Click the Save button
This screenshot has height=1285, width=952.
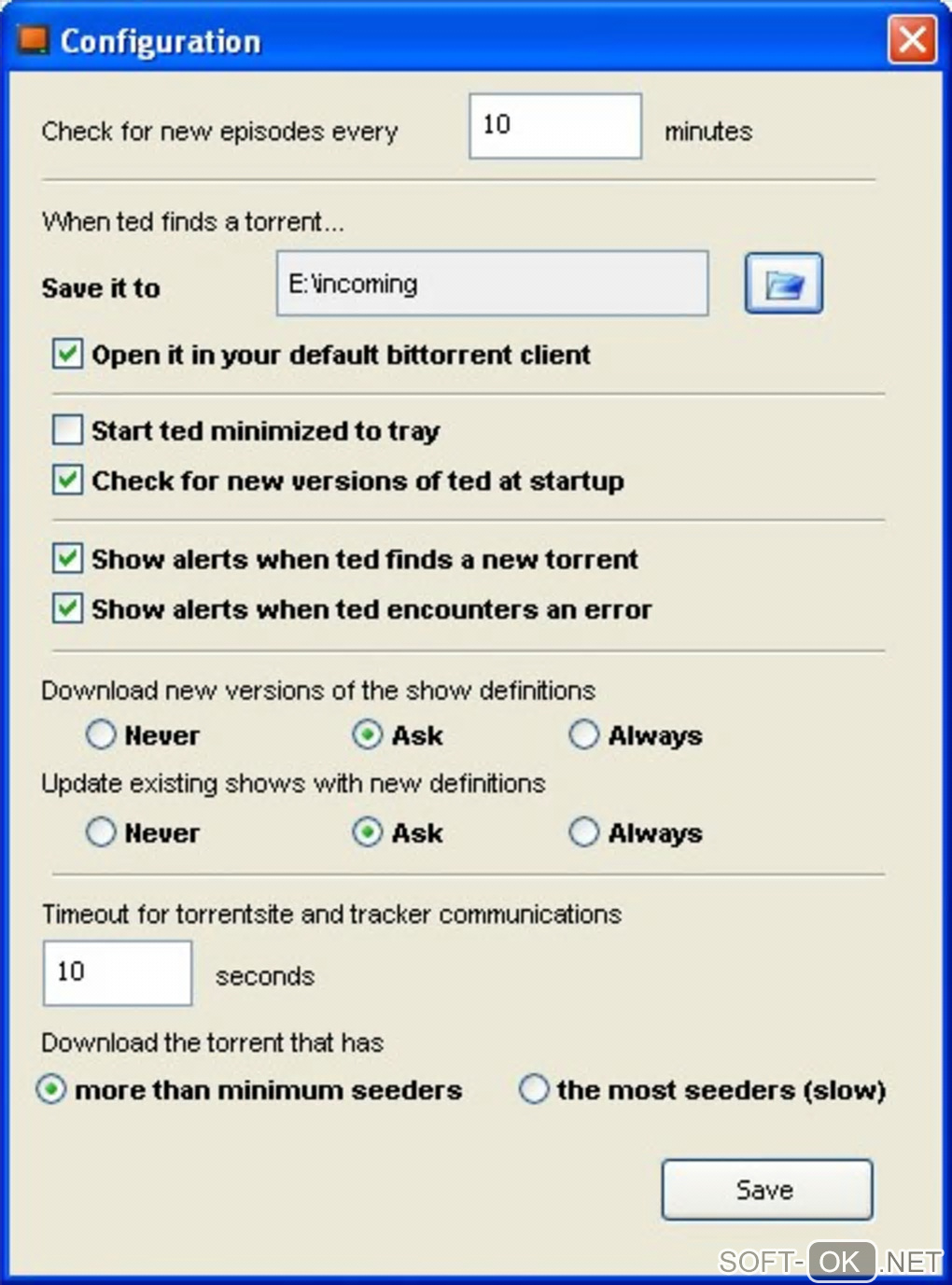(x=766, y=1190)
